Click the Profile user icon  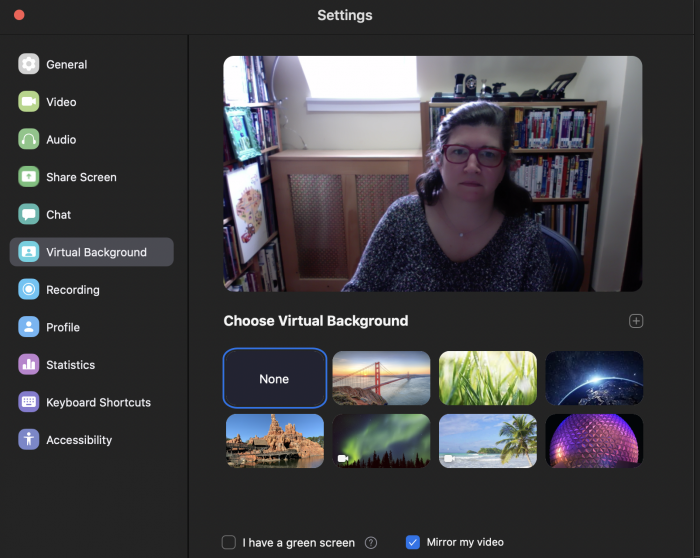(29, 327)
